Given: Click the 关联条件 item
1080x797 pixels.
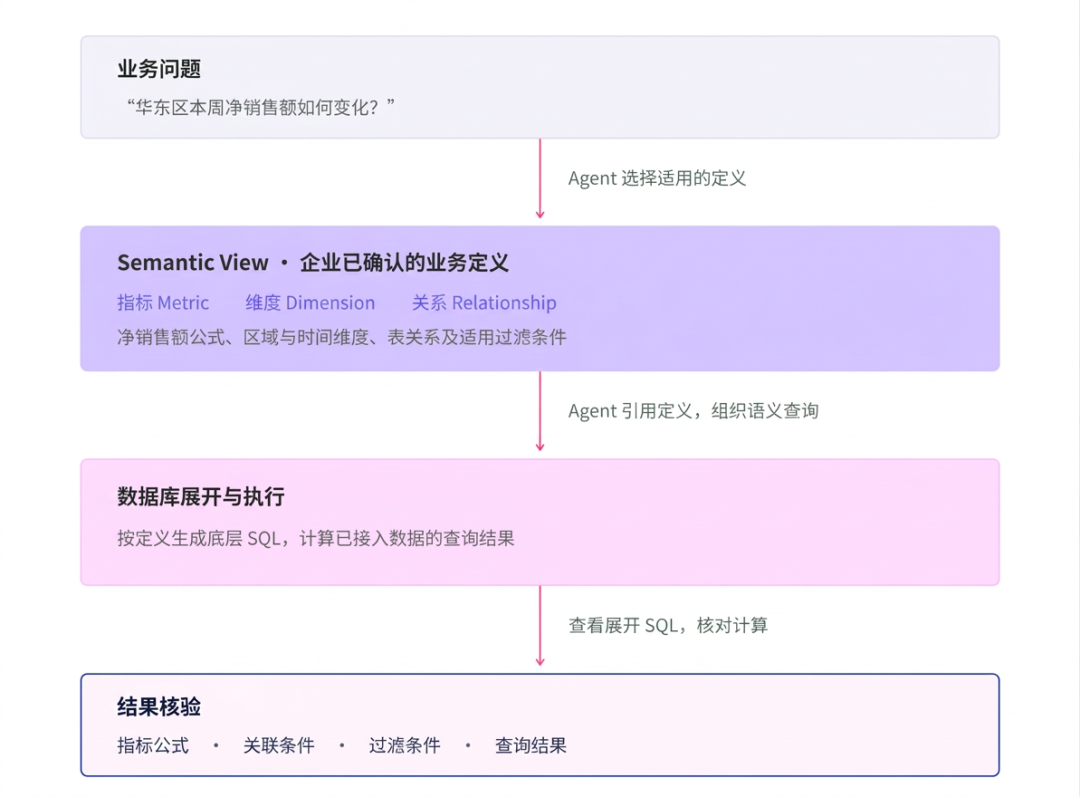Looking at the screenshot, I should (279, 745).
